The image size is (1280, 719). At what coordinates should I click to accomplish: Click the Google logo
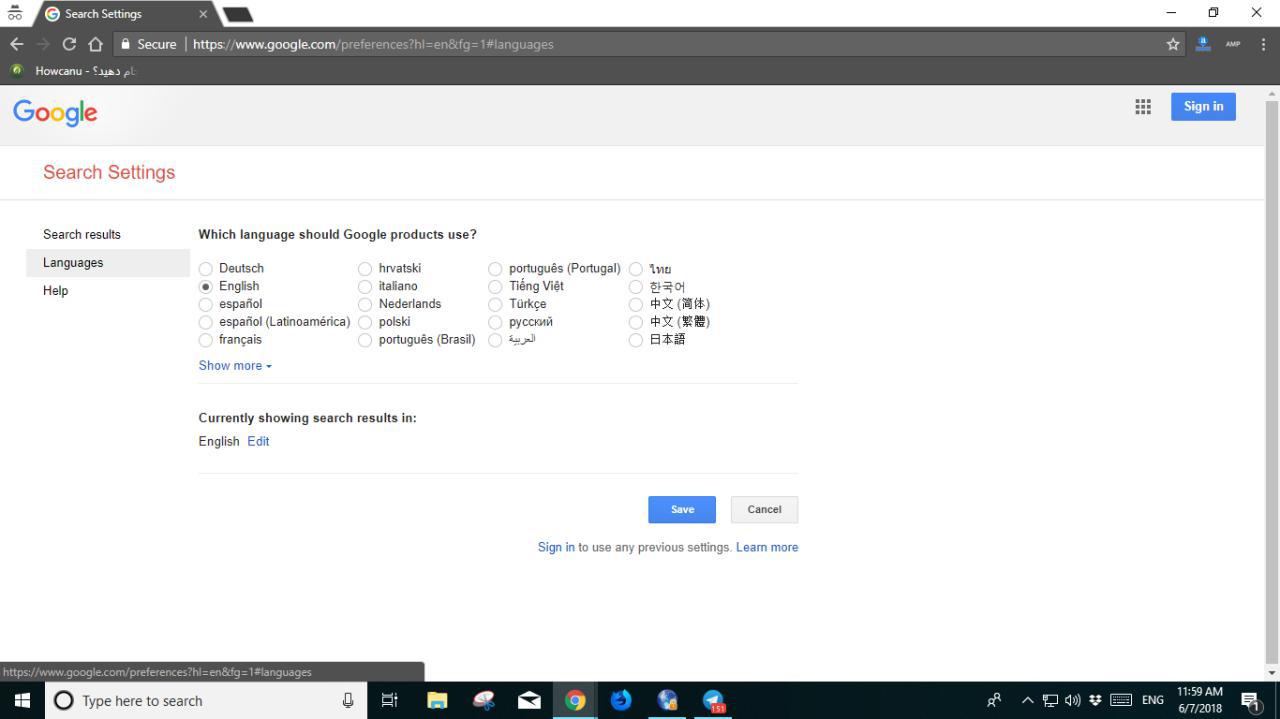coord(55,113)
